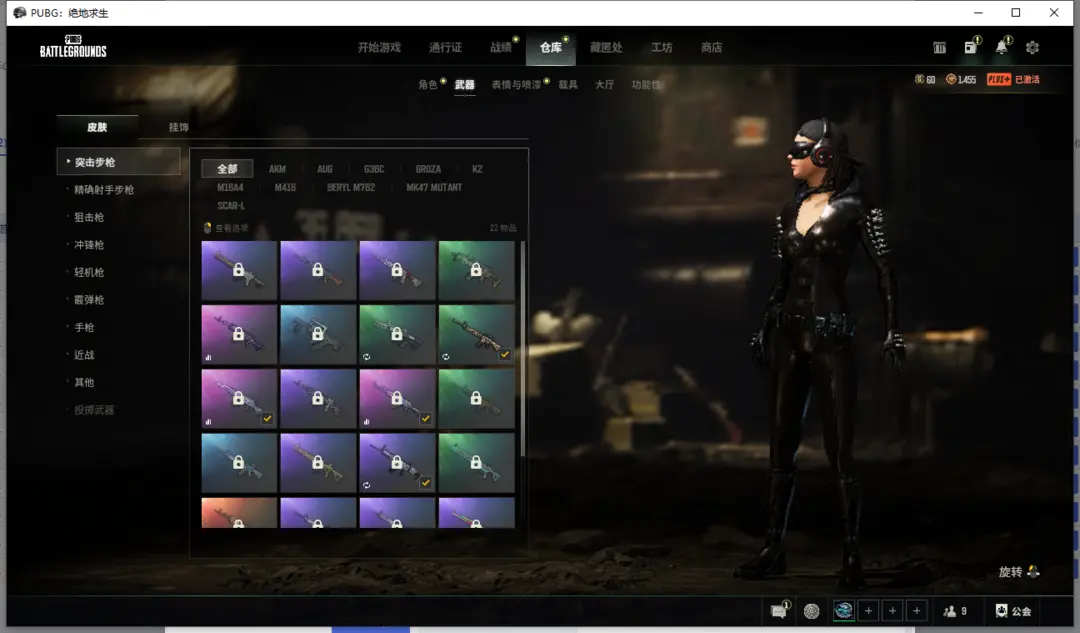This screenshot has height=633, width=1080.
Task: Switch to the 挂饰 tab
Action: (178, 127)
